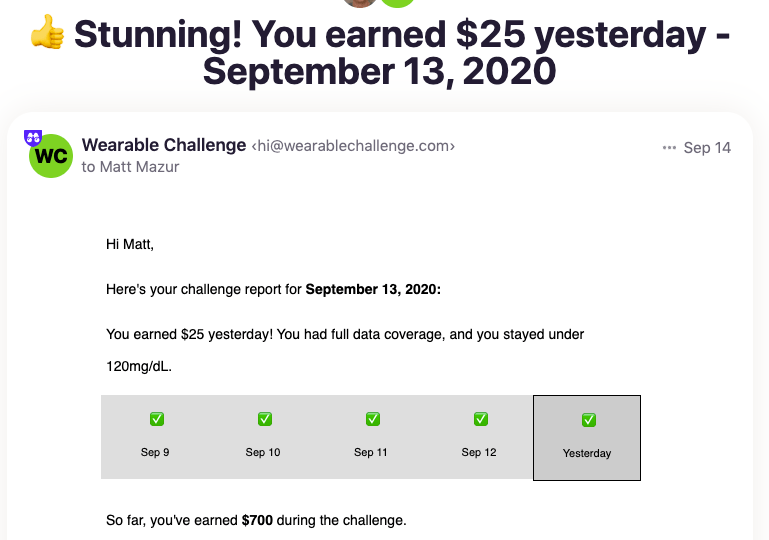Click the Sep 9 day label
This screenshot has width=769, height=540.
point(155,452)
